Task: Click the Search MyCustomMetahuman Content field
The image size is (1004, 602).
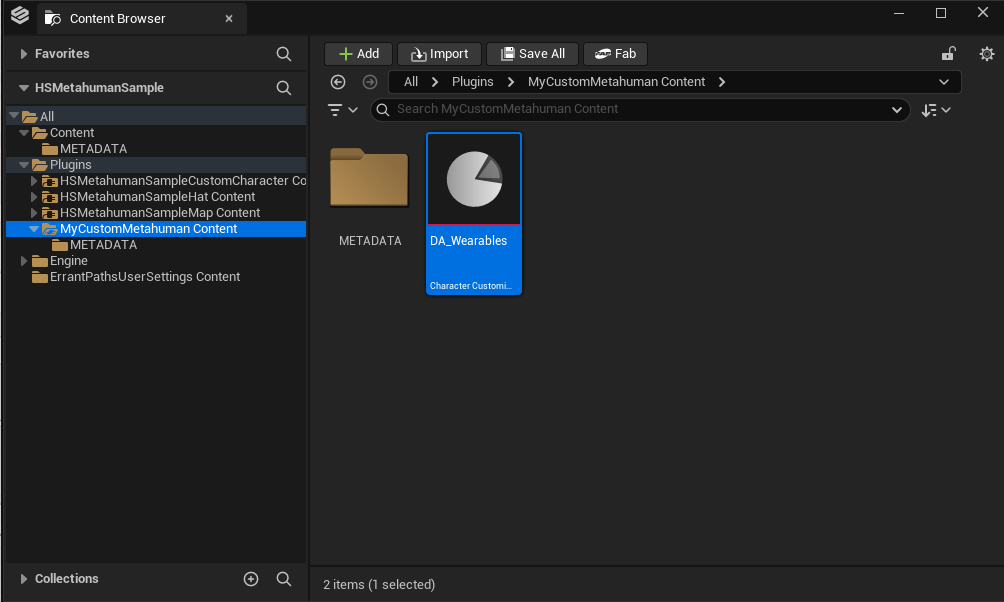Action: point(638,110)
